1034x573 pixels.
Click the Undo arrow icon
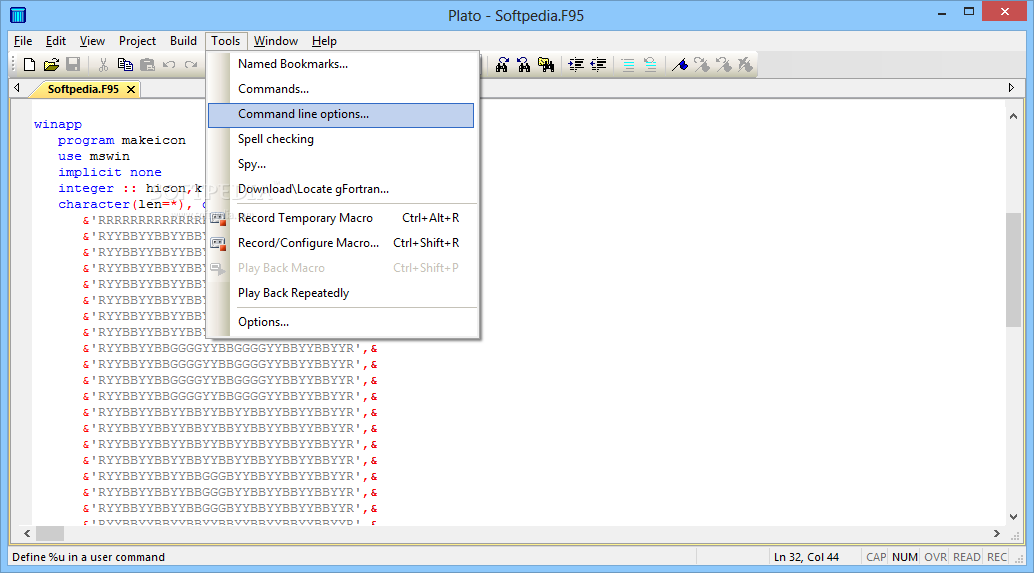(169, 65)
